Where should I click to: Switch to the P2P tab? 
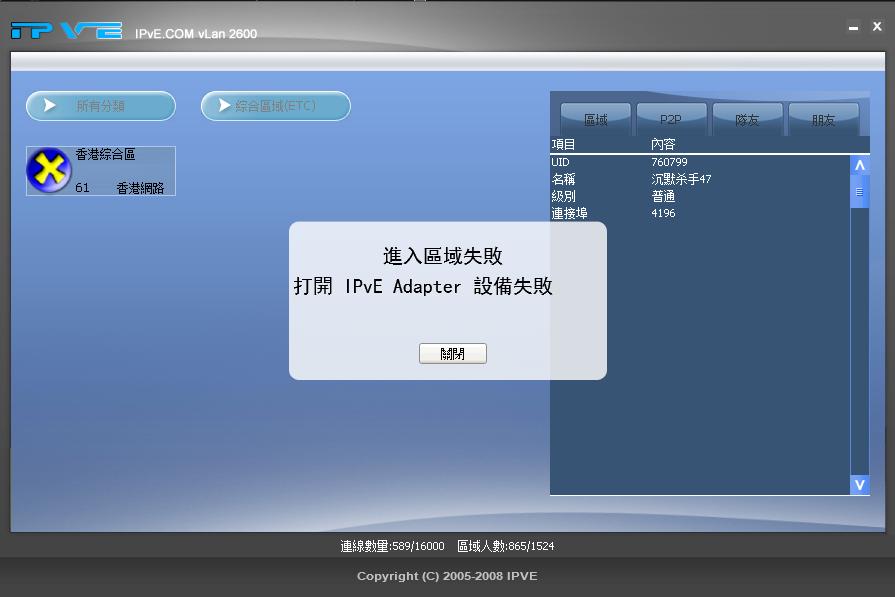[671, 119]
